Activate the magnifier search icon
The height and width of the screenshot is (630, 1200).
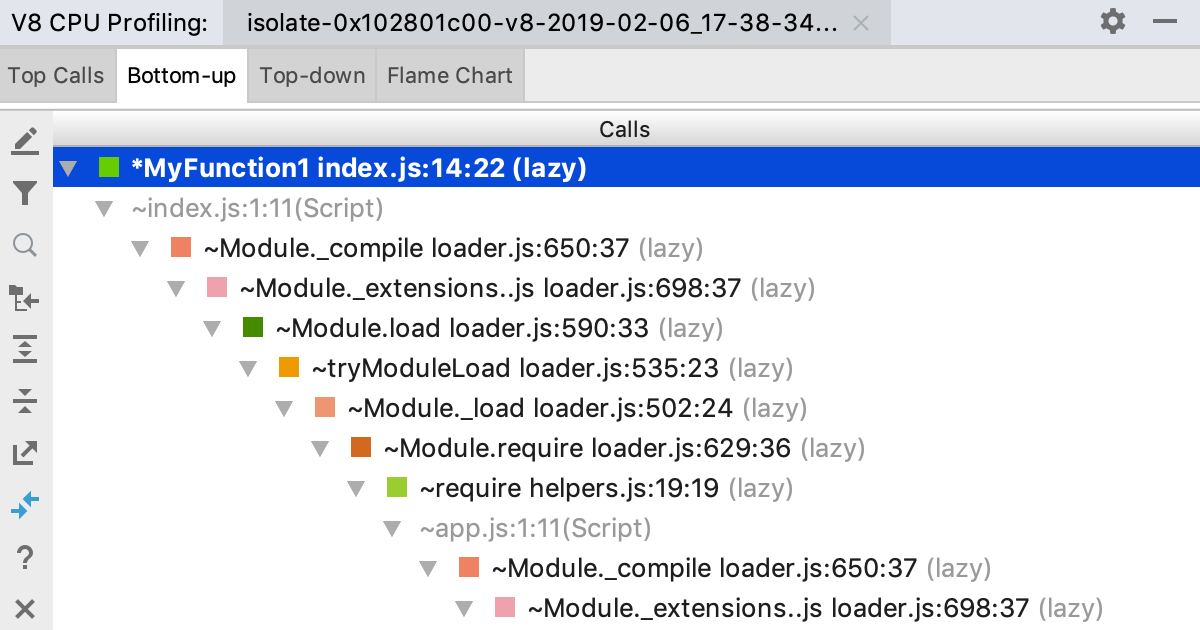coord(25,246)
